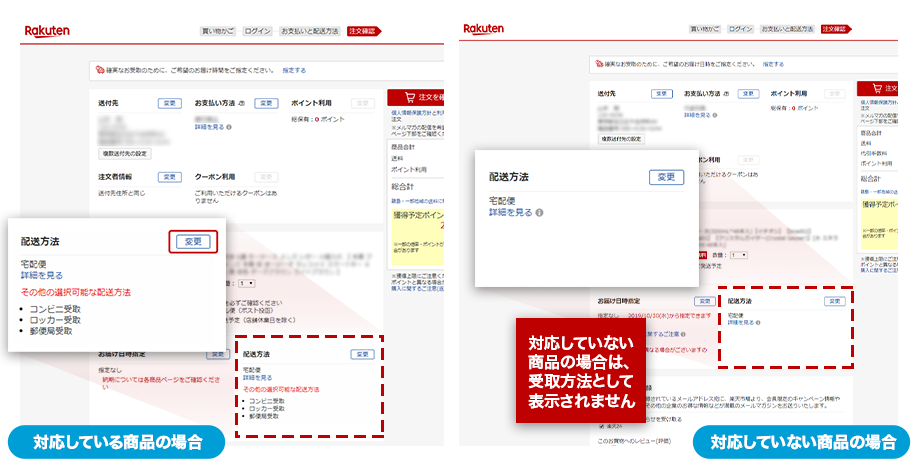Click 複数送付先の設定 button in the left screenshot
Image resolution: width=918 pixels, height=466 pixels.
click(x=125, y=153)
